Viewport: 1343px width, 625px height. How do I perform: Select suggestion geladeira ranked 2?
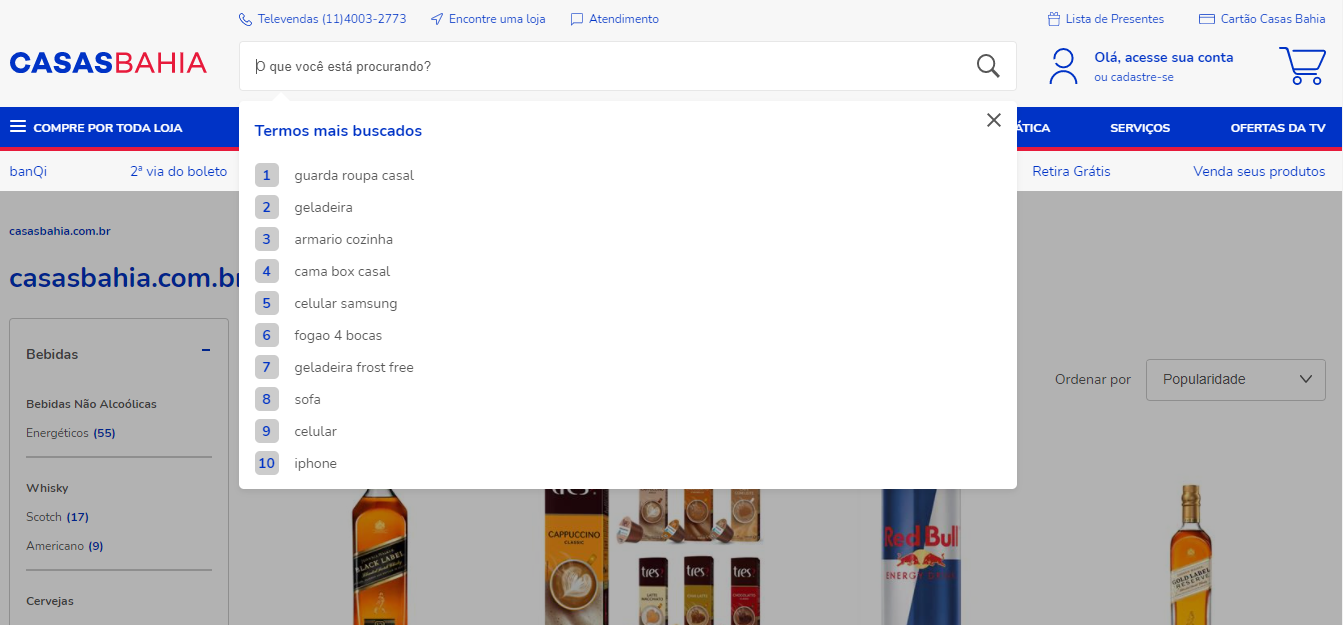click(323, 207)
